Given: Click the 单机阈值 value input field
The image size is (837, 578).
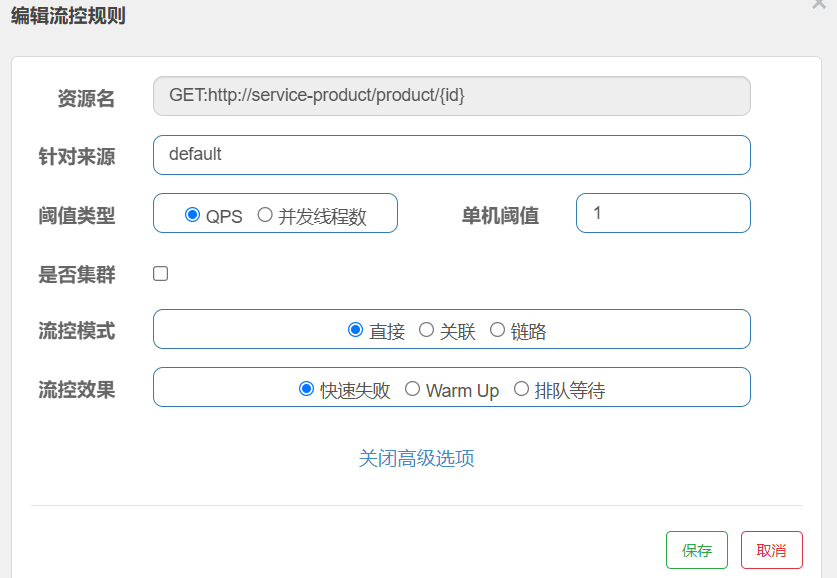Looking at the screenshot, I should click(x=663, y=213).
